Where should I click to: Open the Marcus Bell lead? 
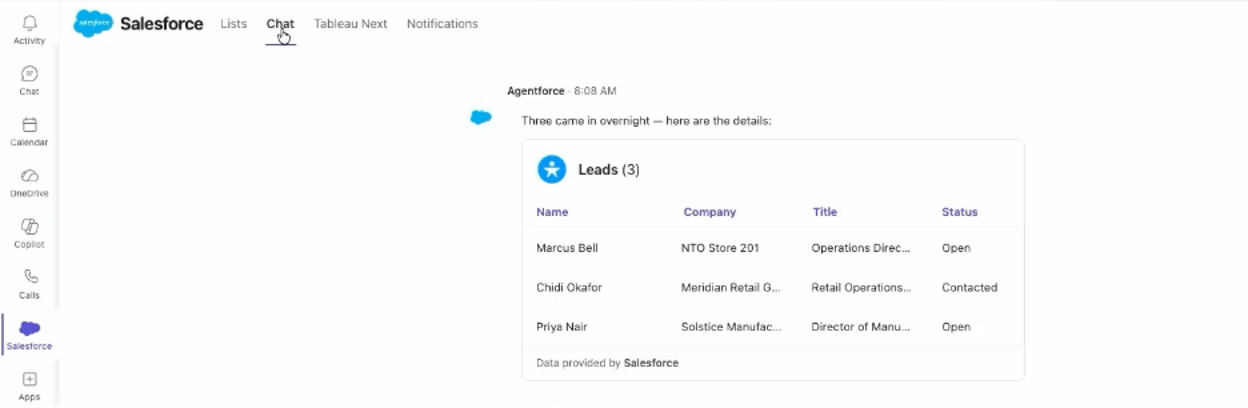tap(567, 248)
